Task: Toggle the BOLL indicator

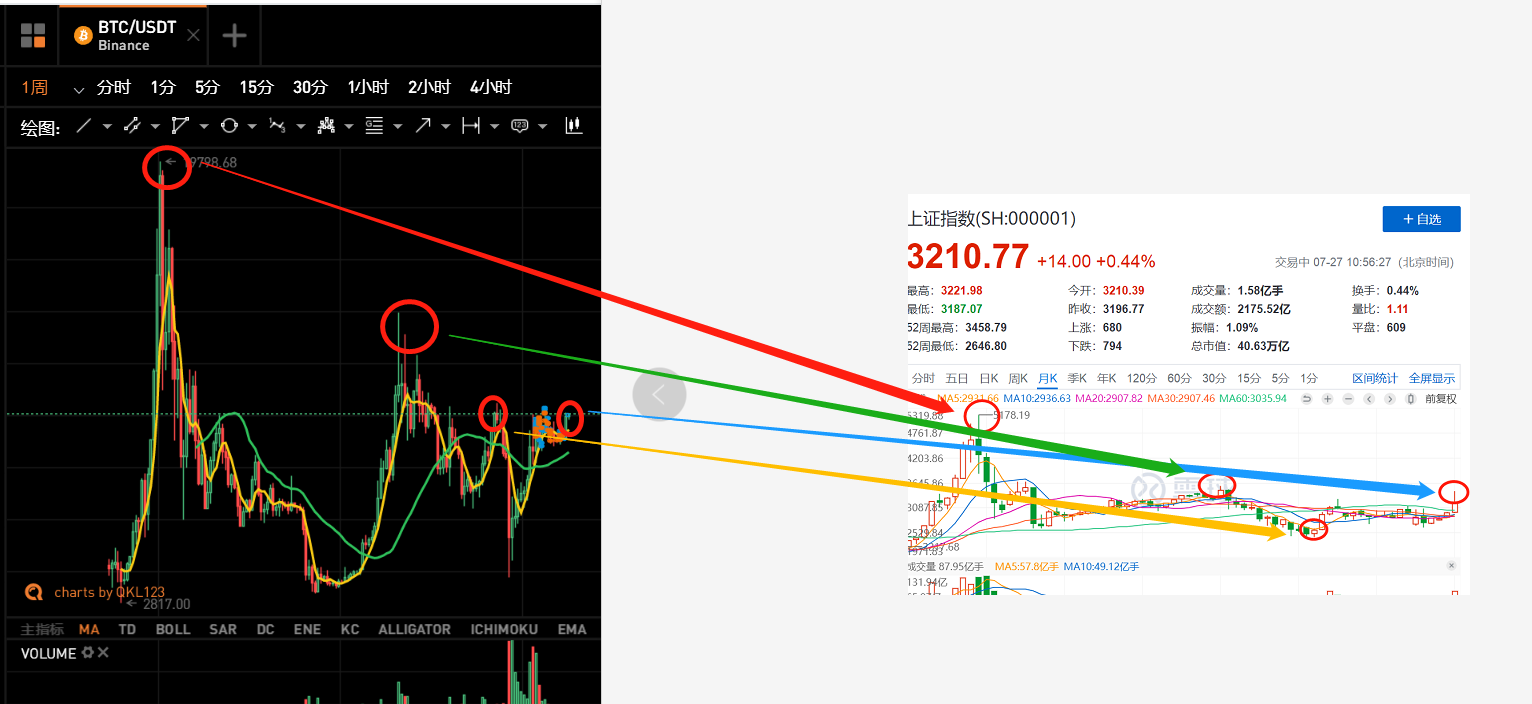Action: [173, 629]
